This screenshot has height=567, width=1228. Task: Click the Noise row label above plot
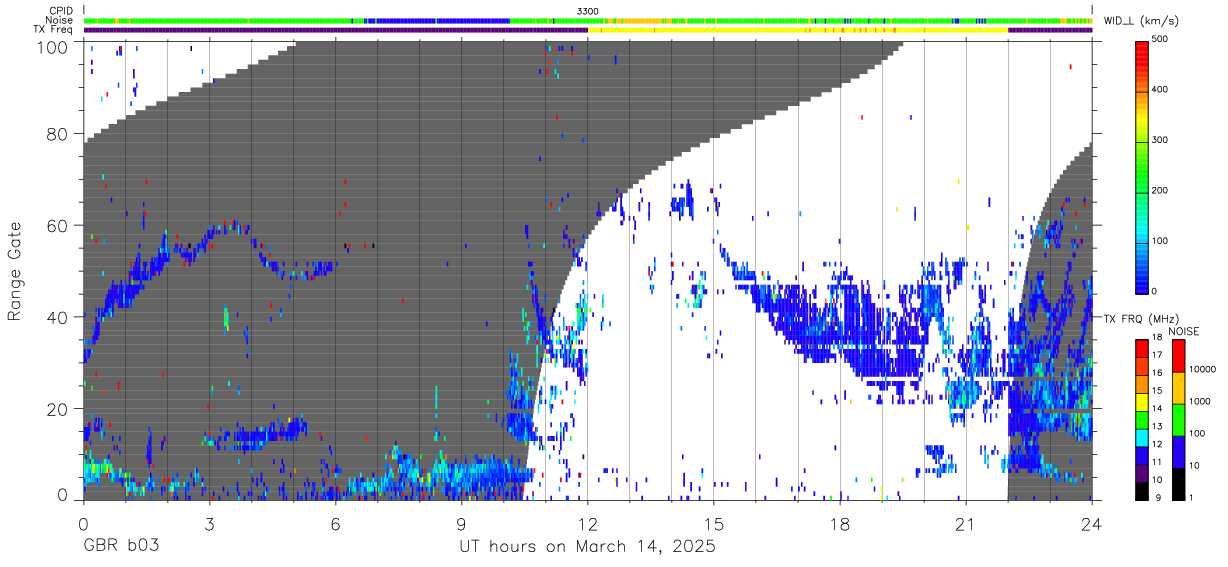pyautogui.click(x=59, y=20)
